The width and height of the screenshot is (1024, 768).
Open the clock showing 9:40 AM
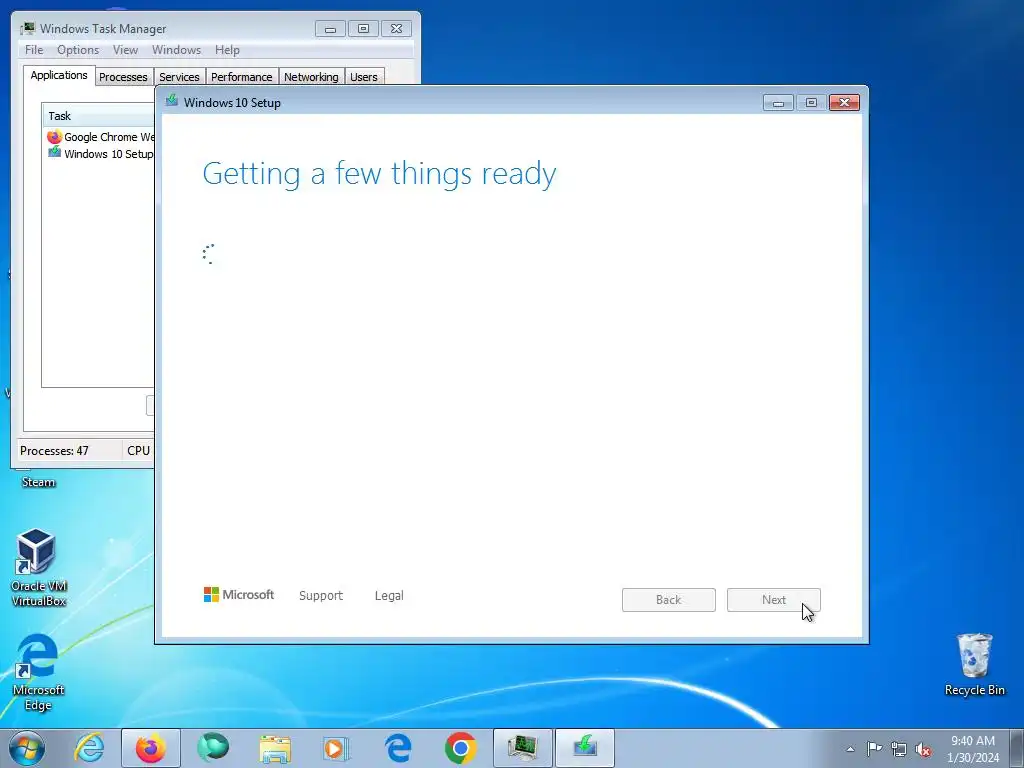[x=973, y=748]
